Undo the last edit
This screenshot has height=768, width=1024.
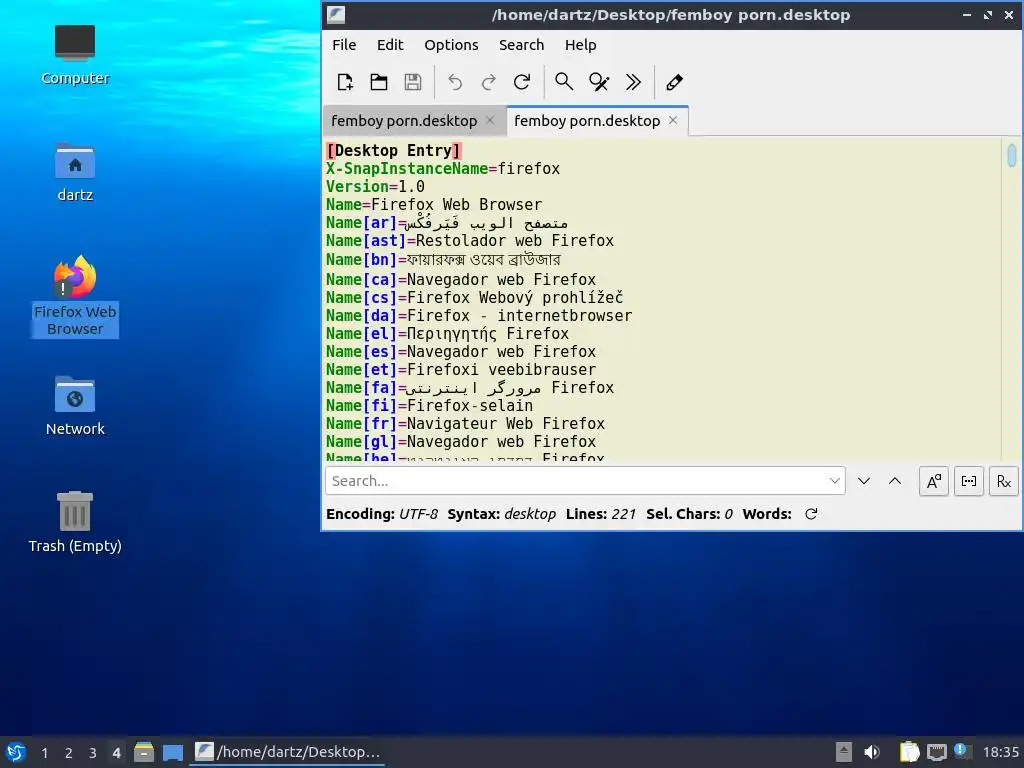tap(455, 82)
